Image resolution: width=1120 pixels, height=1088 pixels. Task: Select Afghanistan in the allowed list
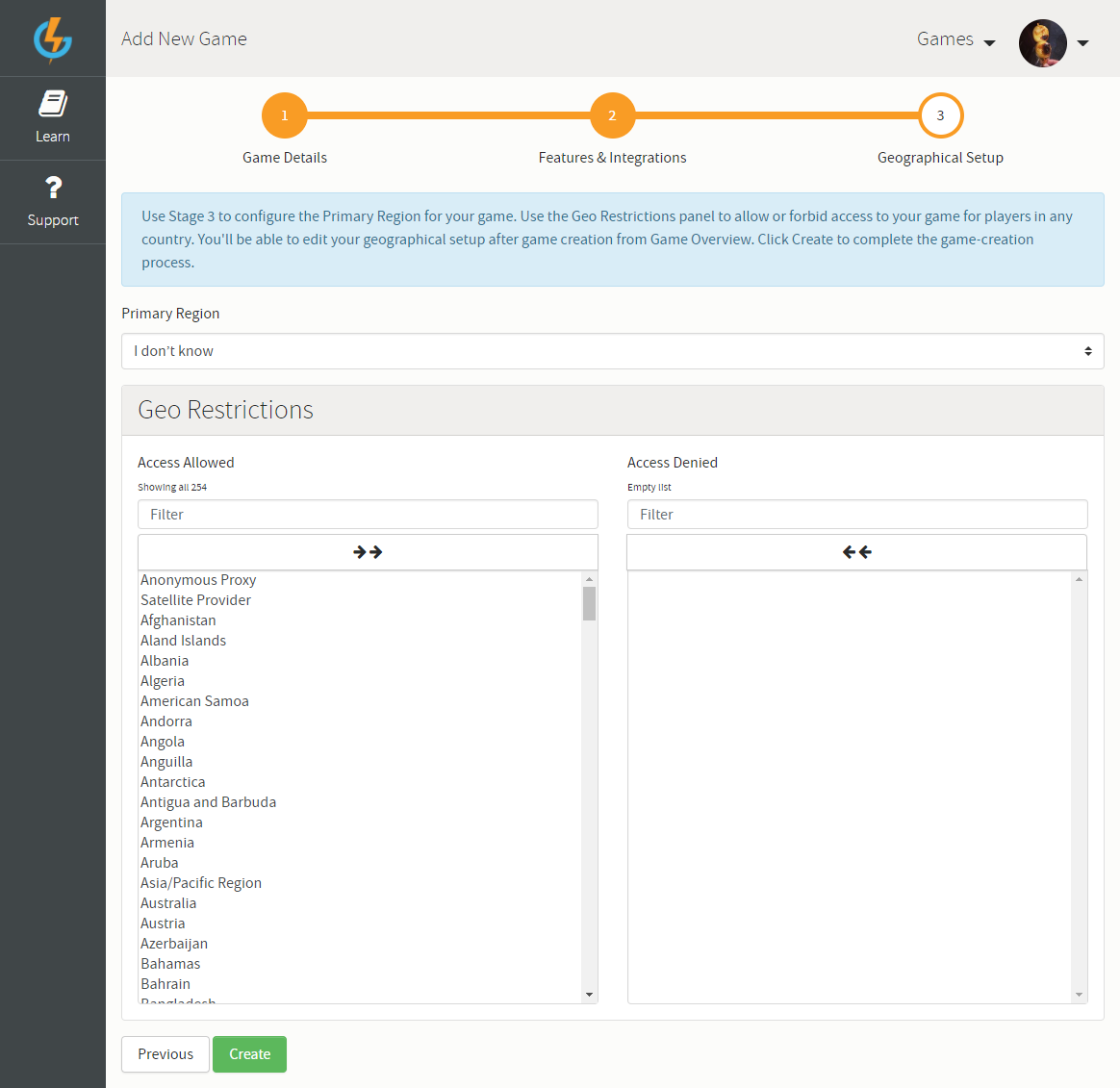[178, 620]
